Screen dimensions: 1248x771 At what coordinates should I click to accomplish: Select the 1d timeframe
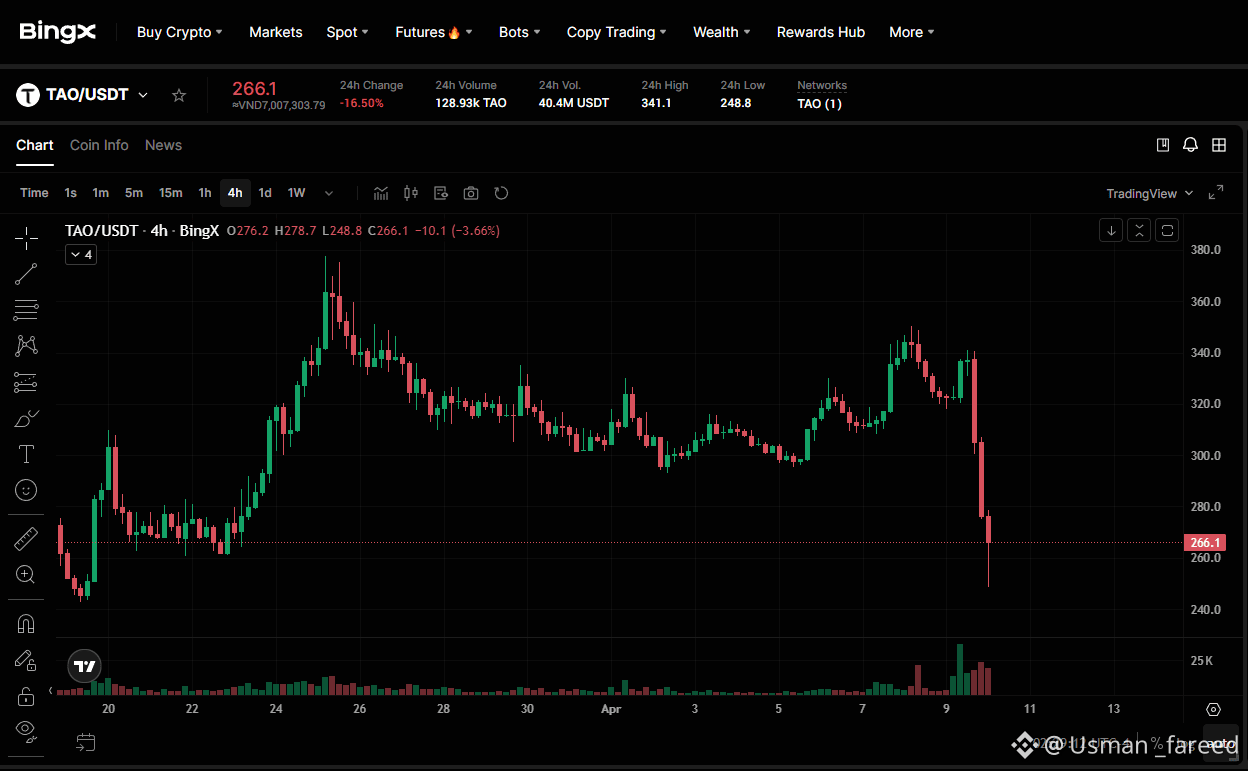(x=265, y=193)
